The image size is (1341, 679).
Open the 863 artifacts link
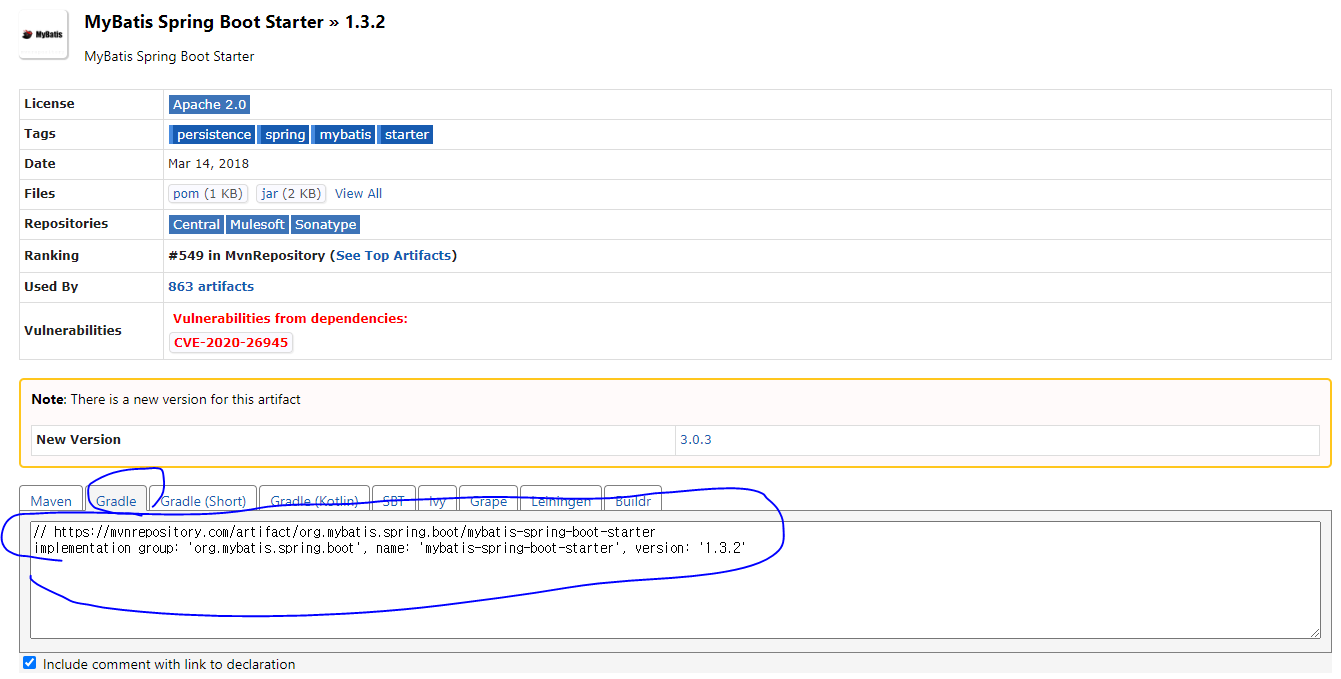(x=211, y=287)
